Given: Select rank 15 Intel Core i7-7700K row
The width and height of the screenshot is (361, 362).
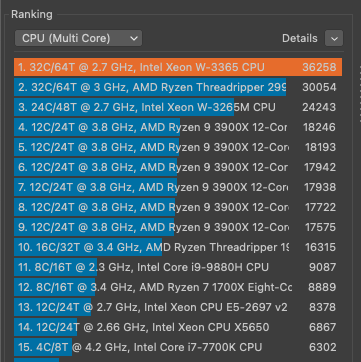Looking at the screenshot, I should click(178, 347).
